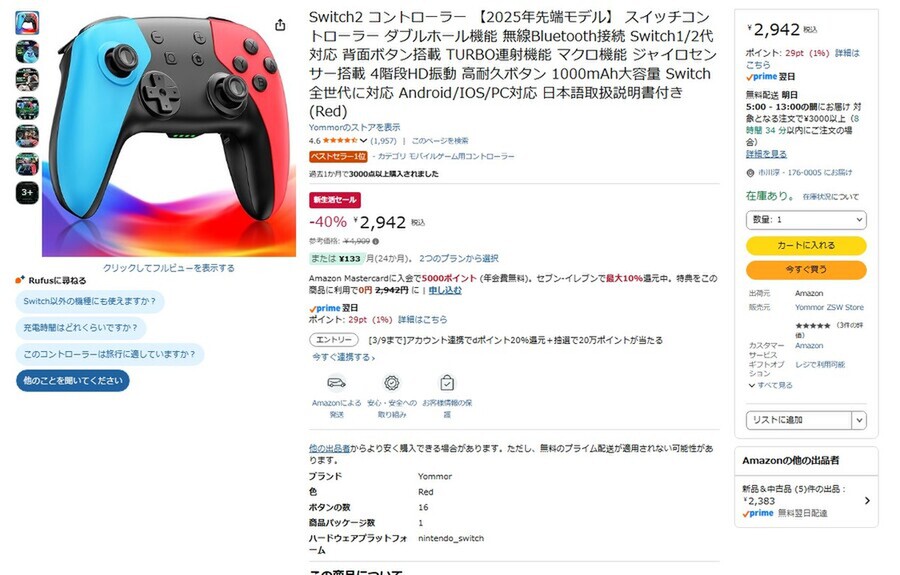Click '他のことを聞いてください' Rufus button
The image size is (900, 575).
pyautogui.click(x=73, y=380)
